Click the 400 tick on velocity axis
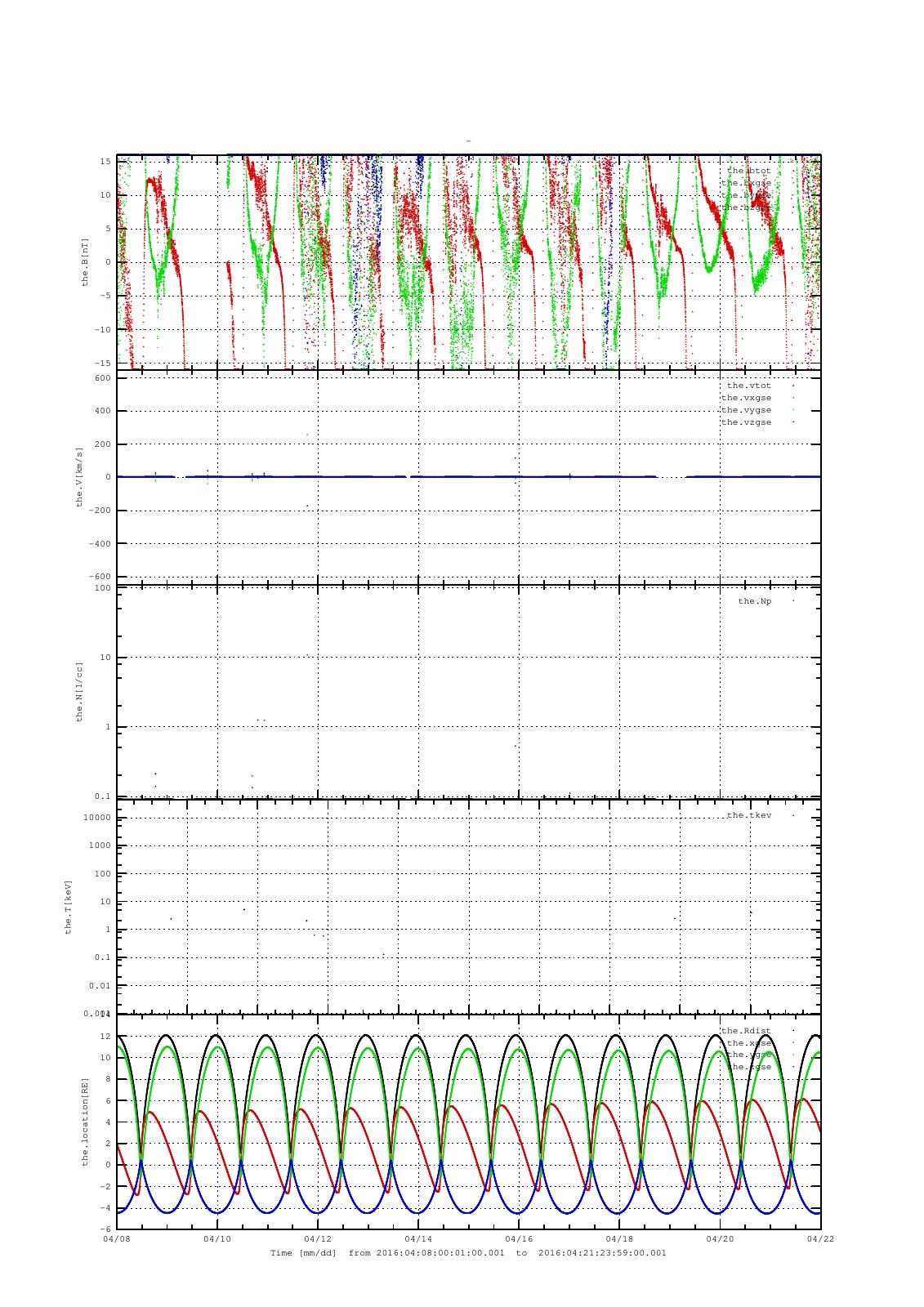This screenshot has width=924, height=1307. click(x=102, y=411)
